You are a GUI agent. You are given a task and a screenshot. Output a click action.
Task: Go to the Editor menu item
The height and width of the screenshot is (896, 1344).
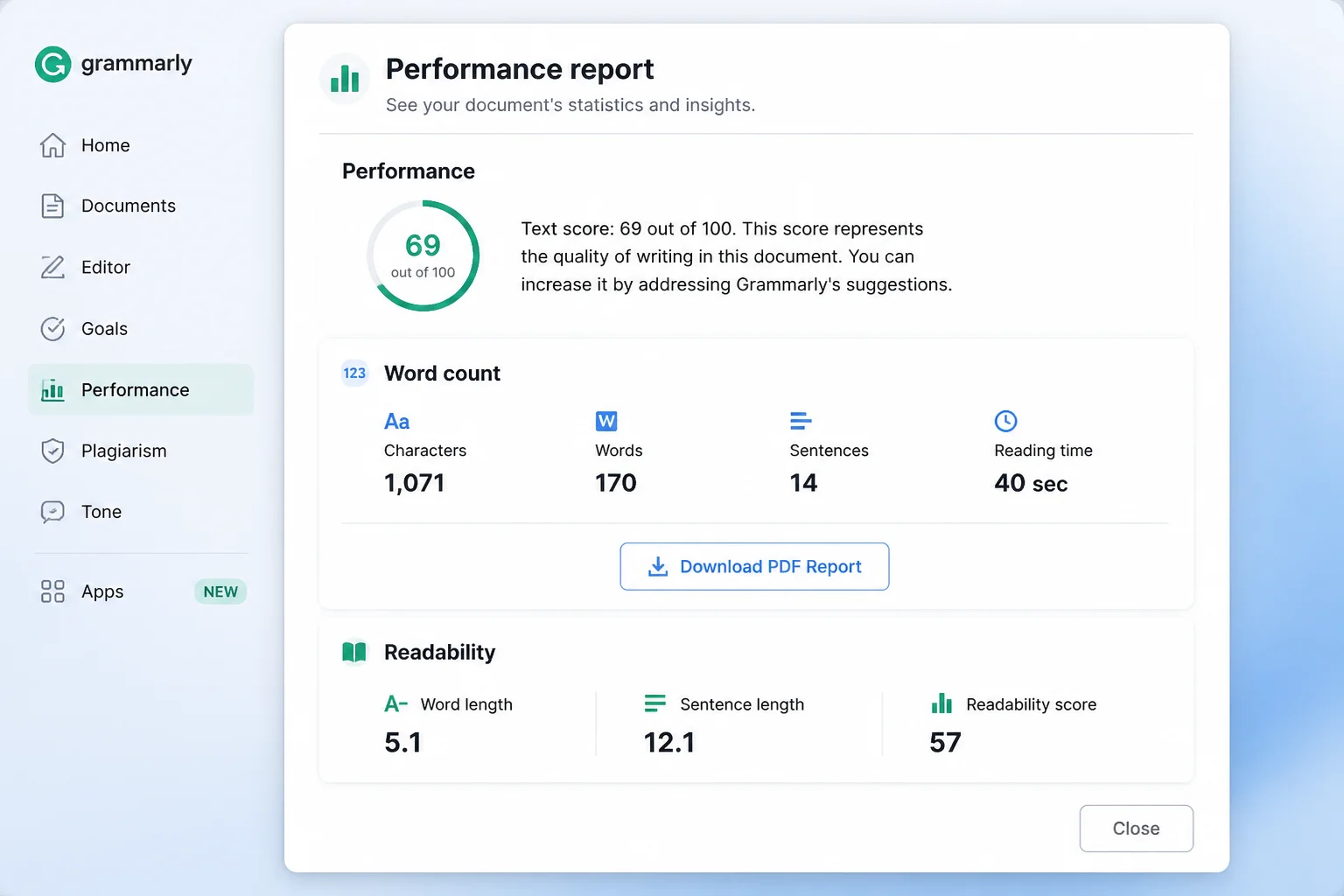coord(141,267)
